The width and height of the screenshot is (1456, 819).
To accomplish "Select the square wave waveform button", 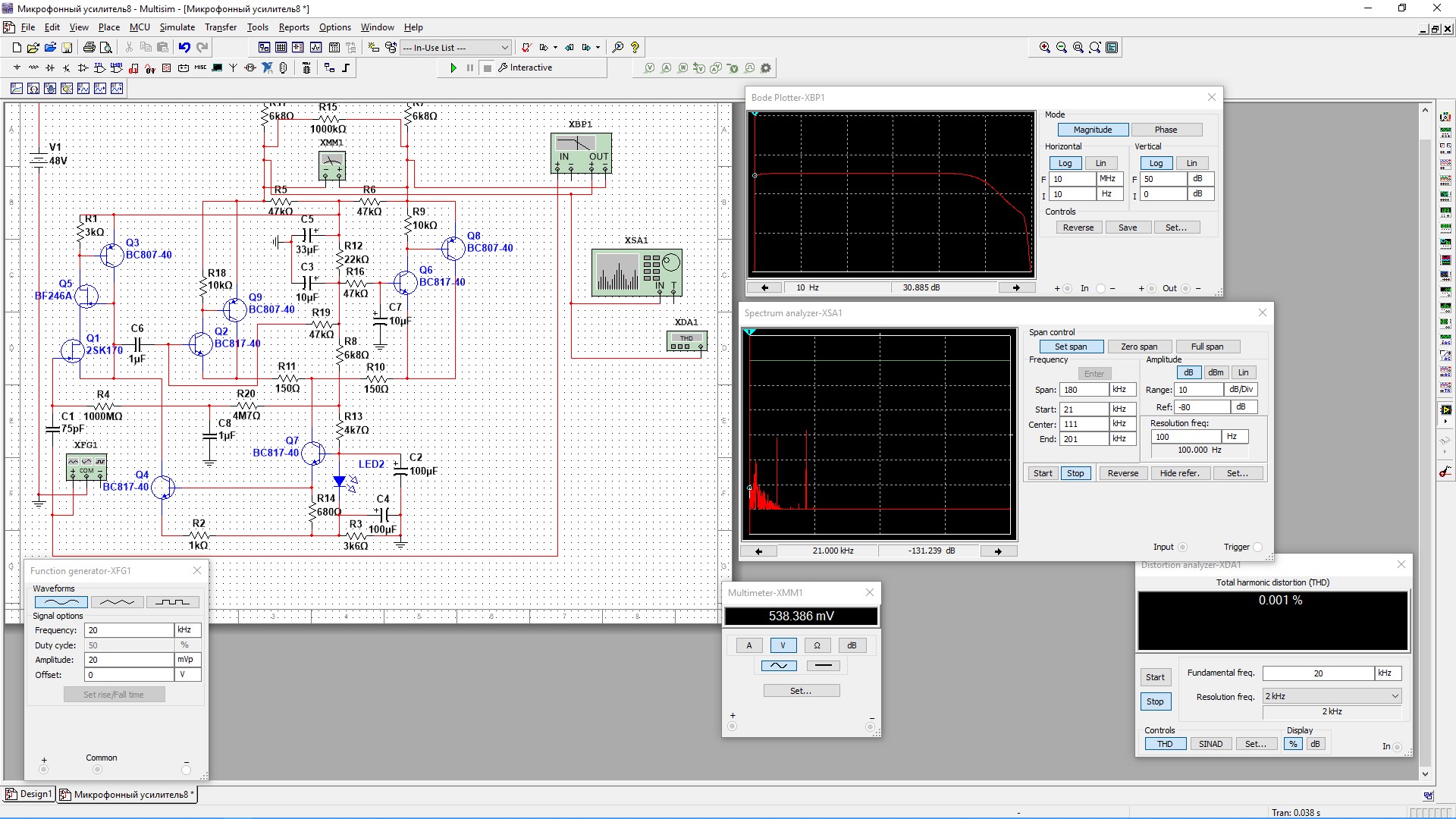I will (x=172, y=602).
